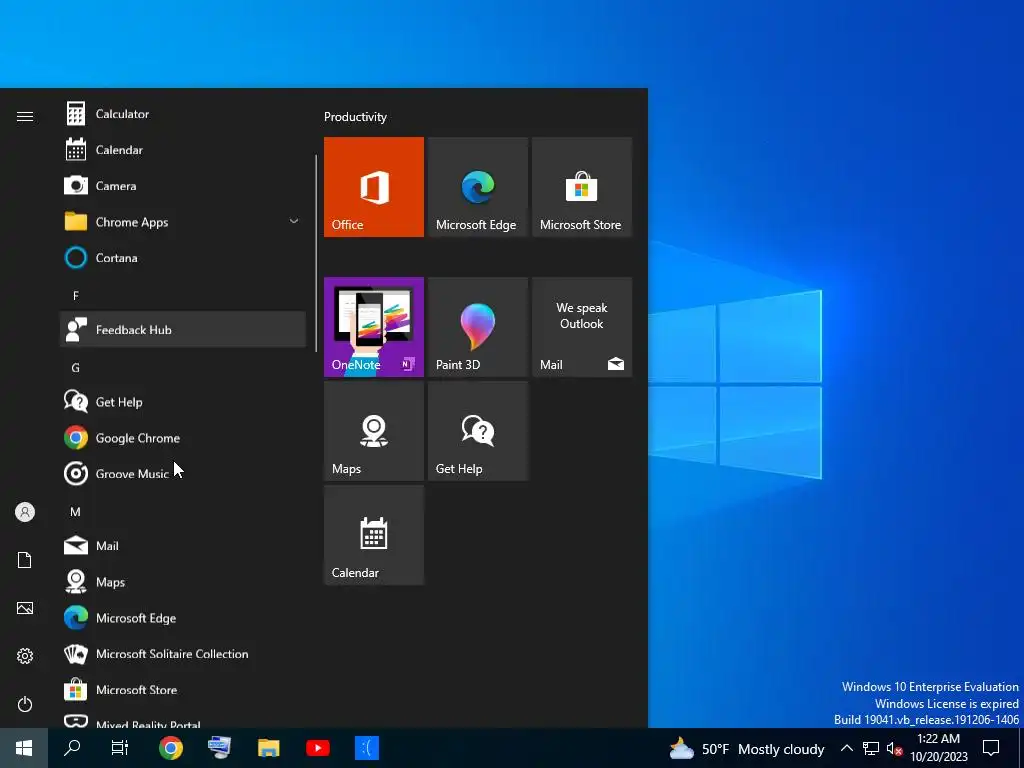The height and width of the screenshot is (768, 1024).
Task: Click the letter G section header
Action: click(76, 368)
